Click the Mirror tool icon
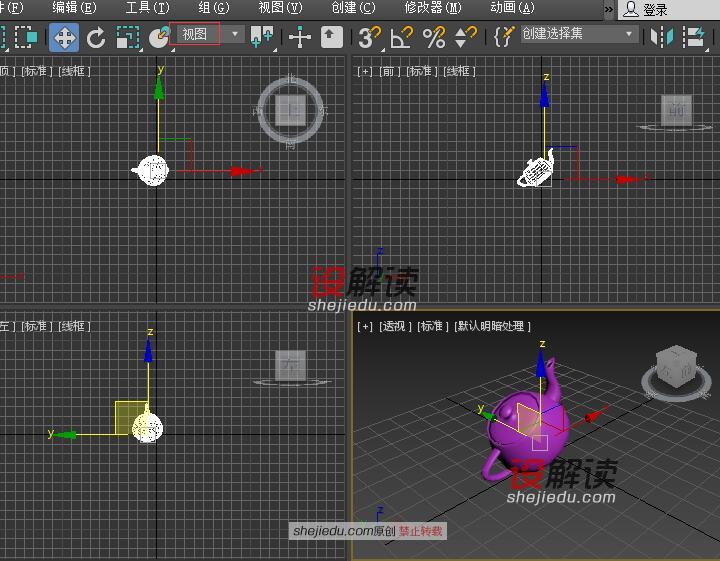Viewport: 720px width, 561px height. 662,37
